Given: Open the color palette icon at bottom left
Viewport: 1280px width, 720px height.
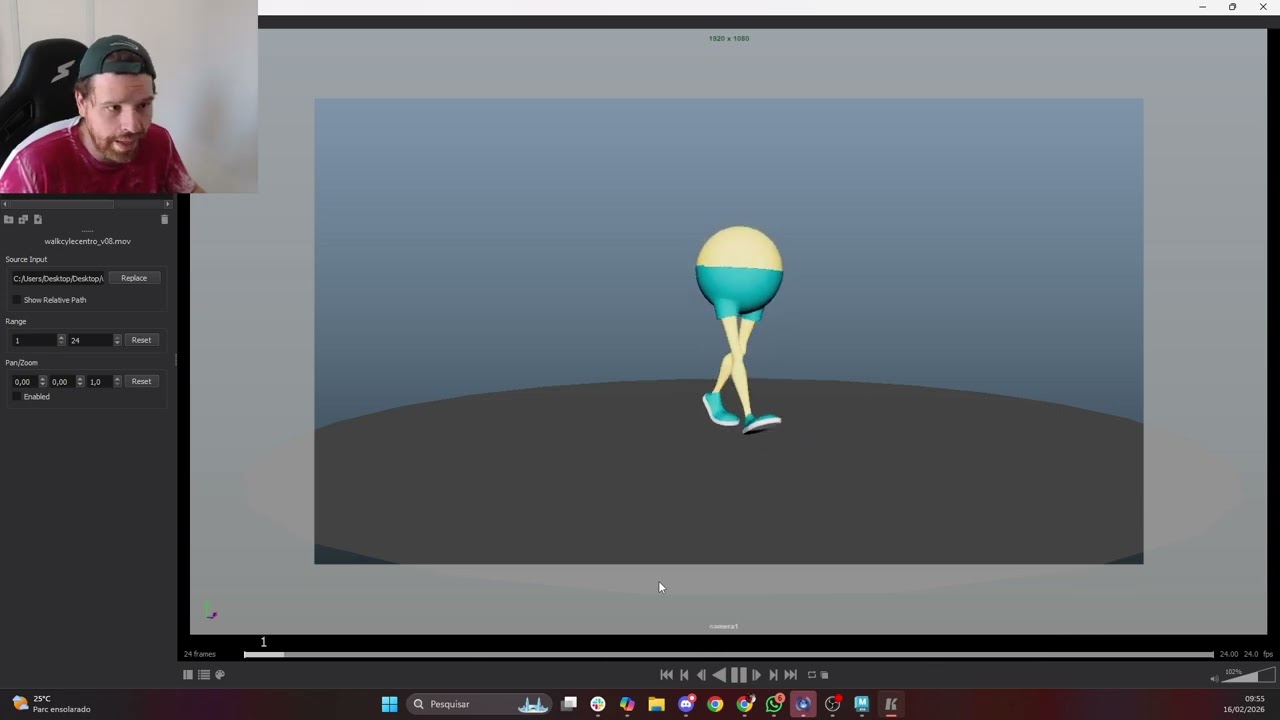Looking at the screenshot, I should (x=220, y=675).
